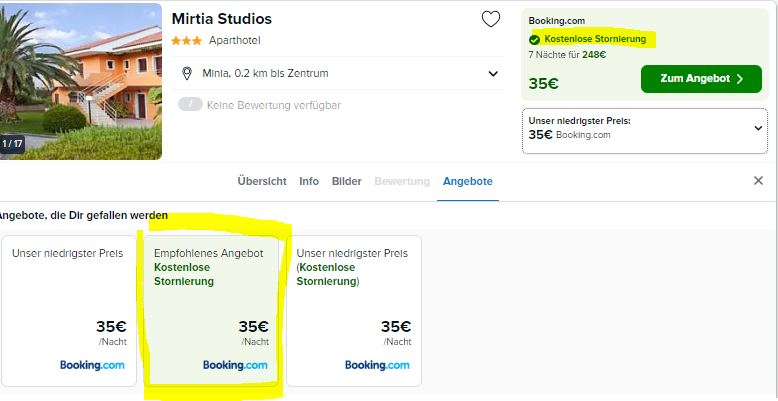This screenshot has height=401, width=778.
Task: Click Booking.com logo in Empfohlenes Angebot card
Action: click(235, 365)
